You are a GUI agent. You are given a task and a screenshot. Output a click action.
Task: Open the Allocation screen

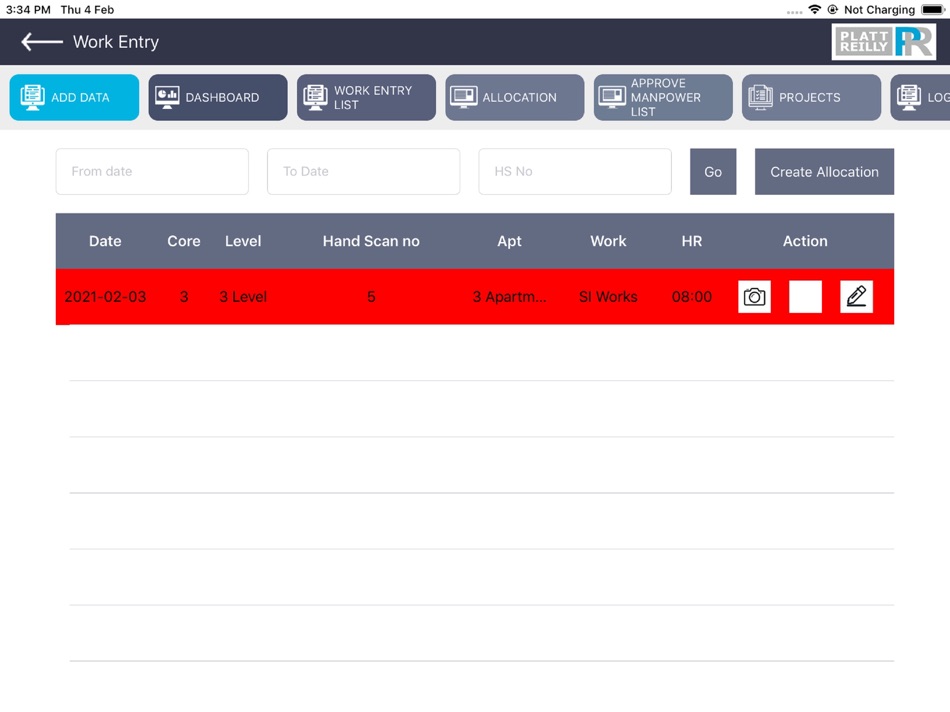(514, 97)
